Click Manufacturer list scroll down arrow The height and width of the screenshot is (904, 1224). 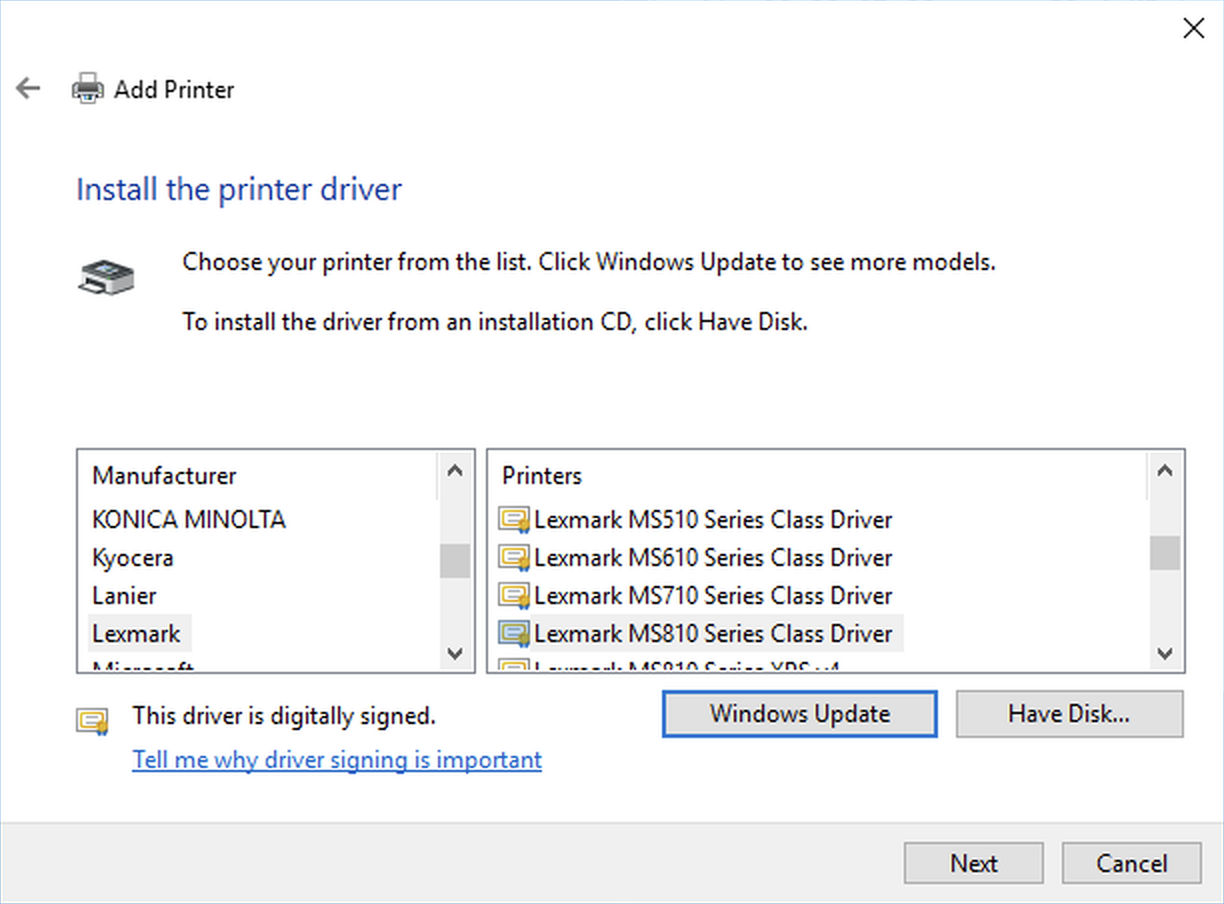[x=455, y=653]
